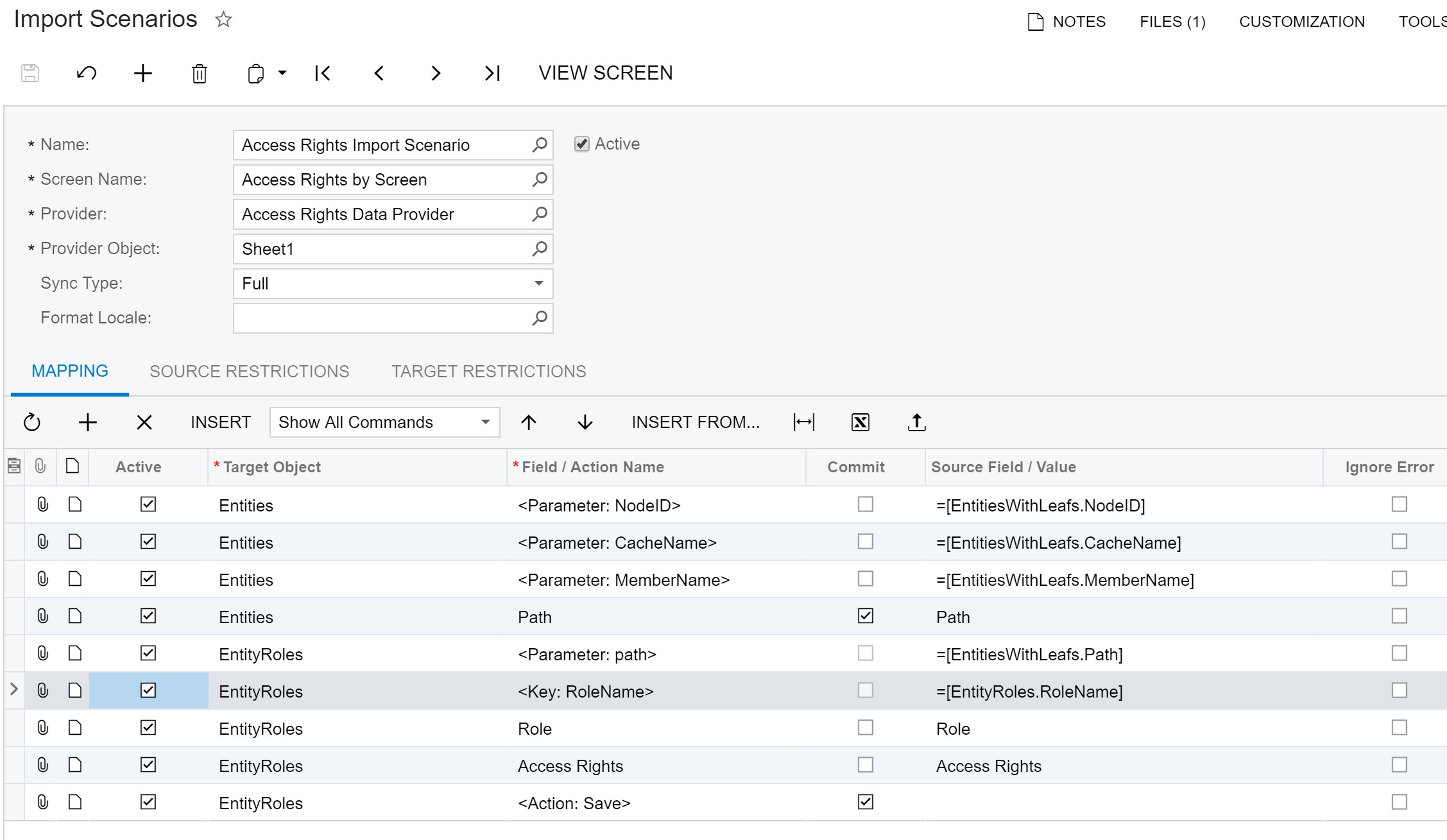Move the selected mapping row up
Viewport: 1447px width, 840px height.
pyautogui.click(x=528, y=422)
